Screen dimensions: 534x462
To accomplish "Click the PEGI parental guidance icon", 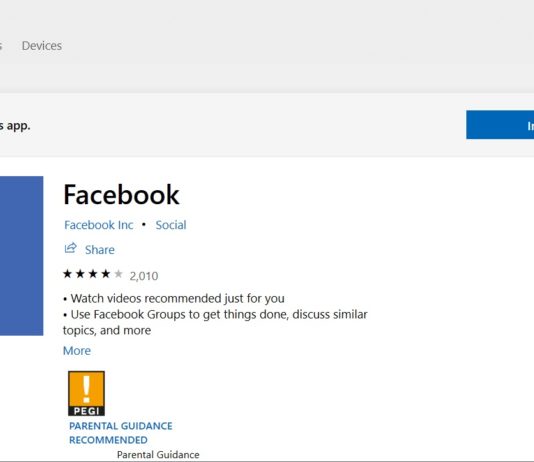I will point(87,393).
